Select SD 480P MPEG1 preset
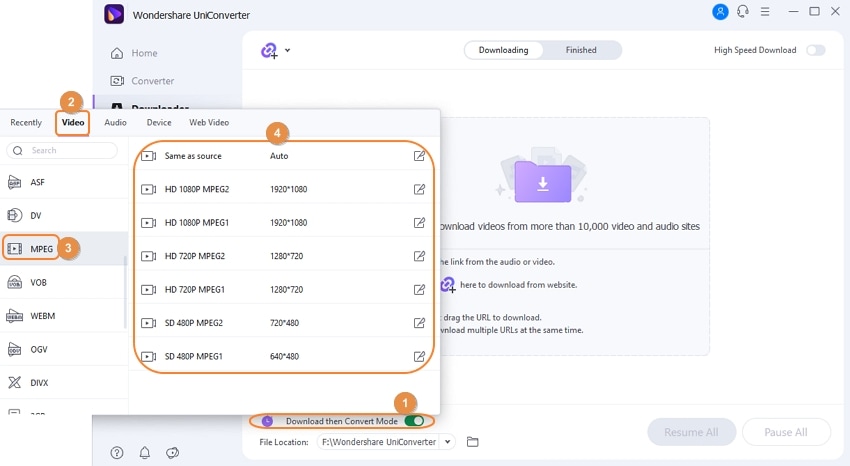The height and width of the screenshot is (466, 850). [284, 356]
